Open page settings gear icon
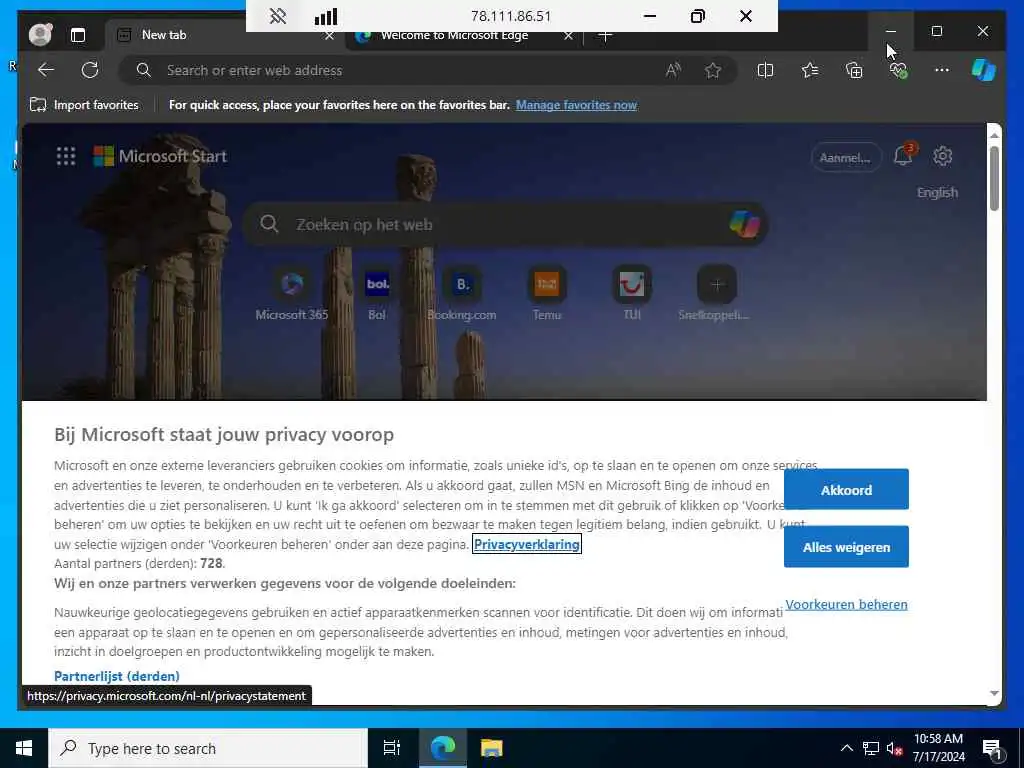The image size is (1024, 768). pos(942,156)
